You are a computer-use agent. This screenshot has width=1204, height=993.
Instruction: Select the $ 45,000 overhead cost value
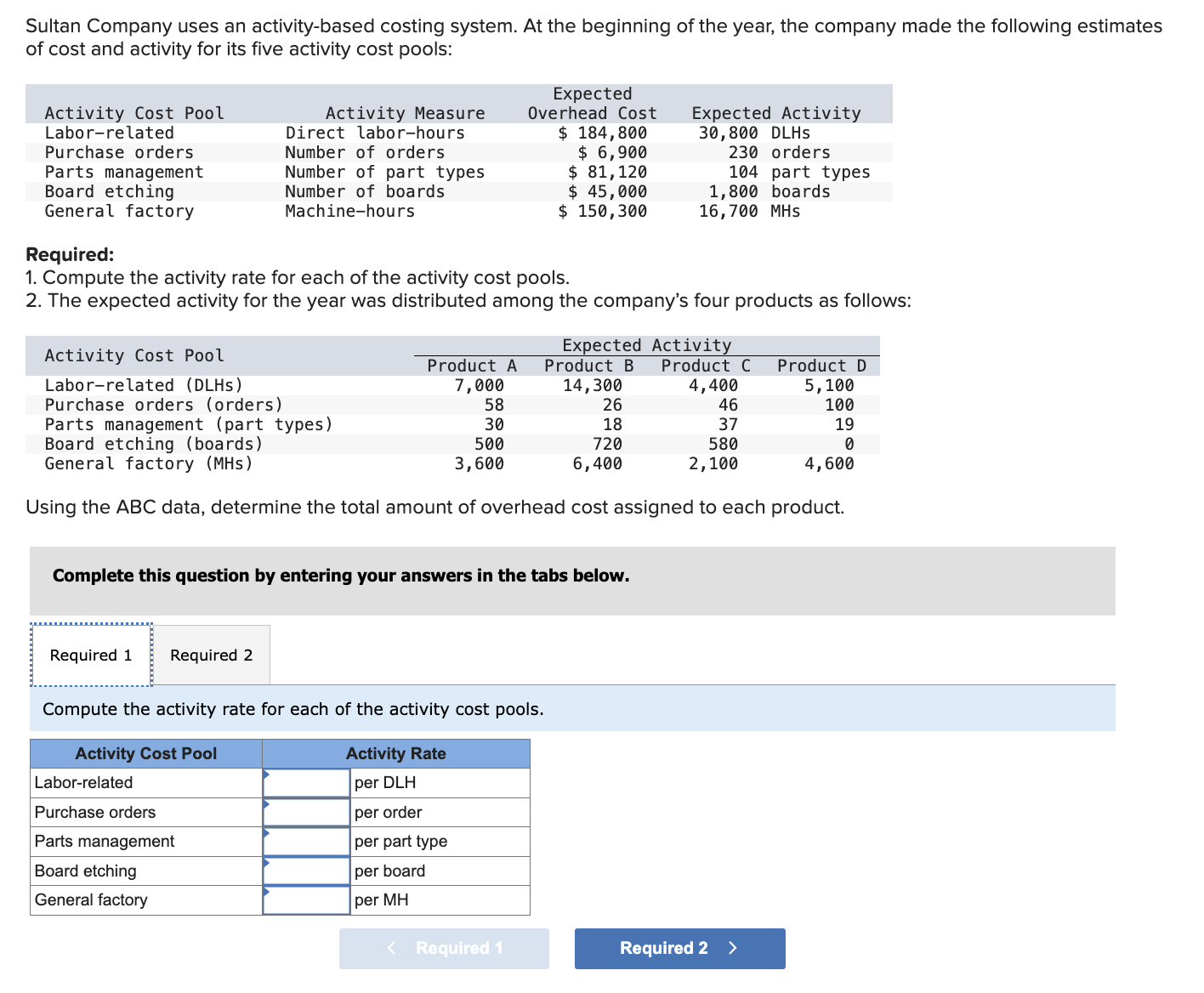(x=608, y=191)
